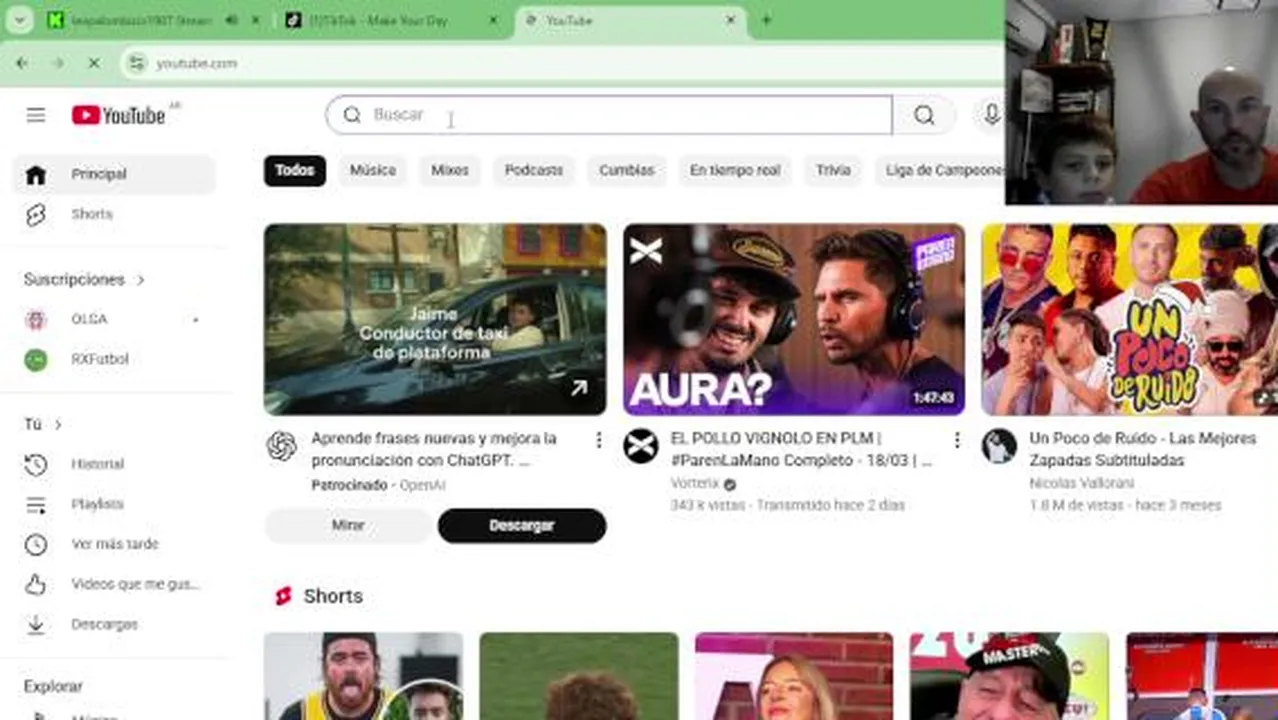This screenshot has width=1278, height=720.
Task: Select the Música filter chip
Action: point(373,170)
